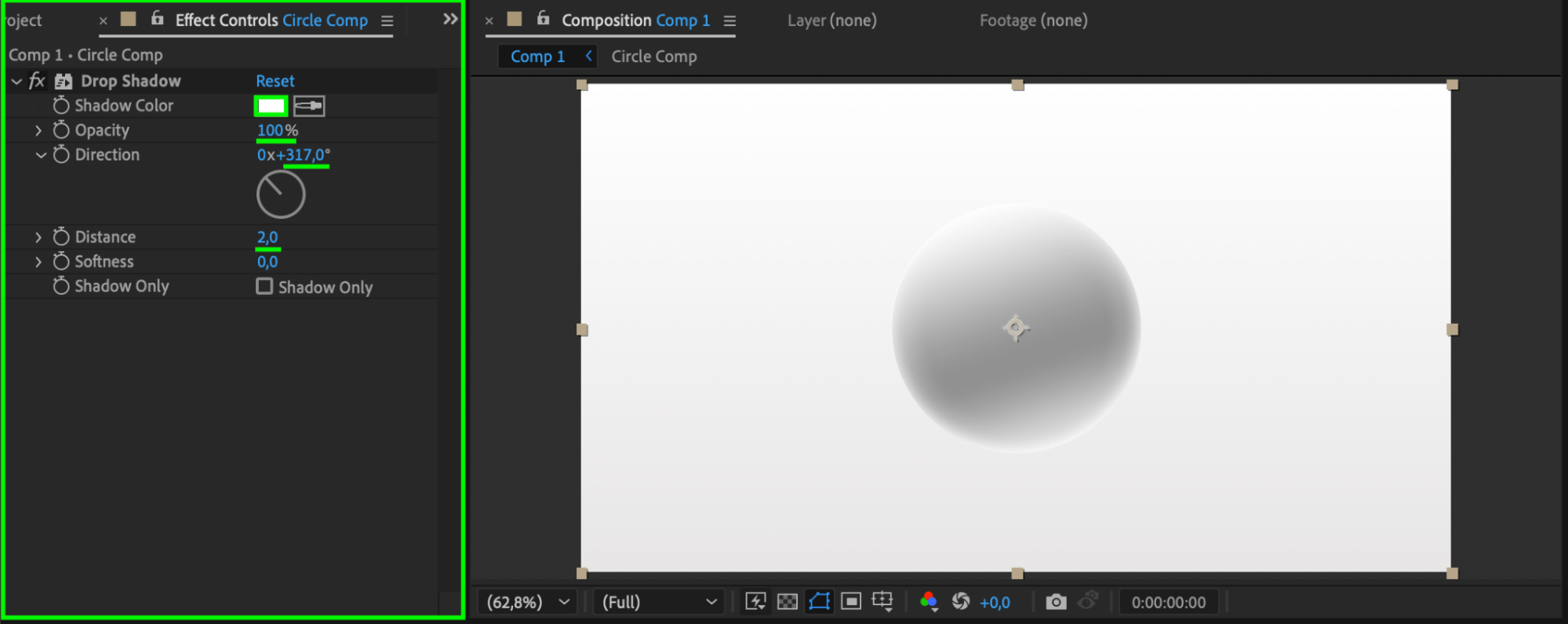Expand the Softness property

[38, 261]
